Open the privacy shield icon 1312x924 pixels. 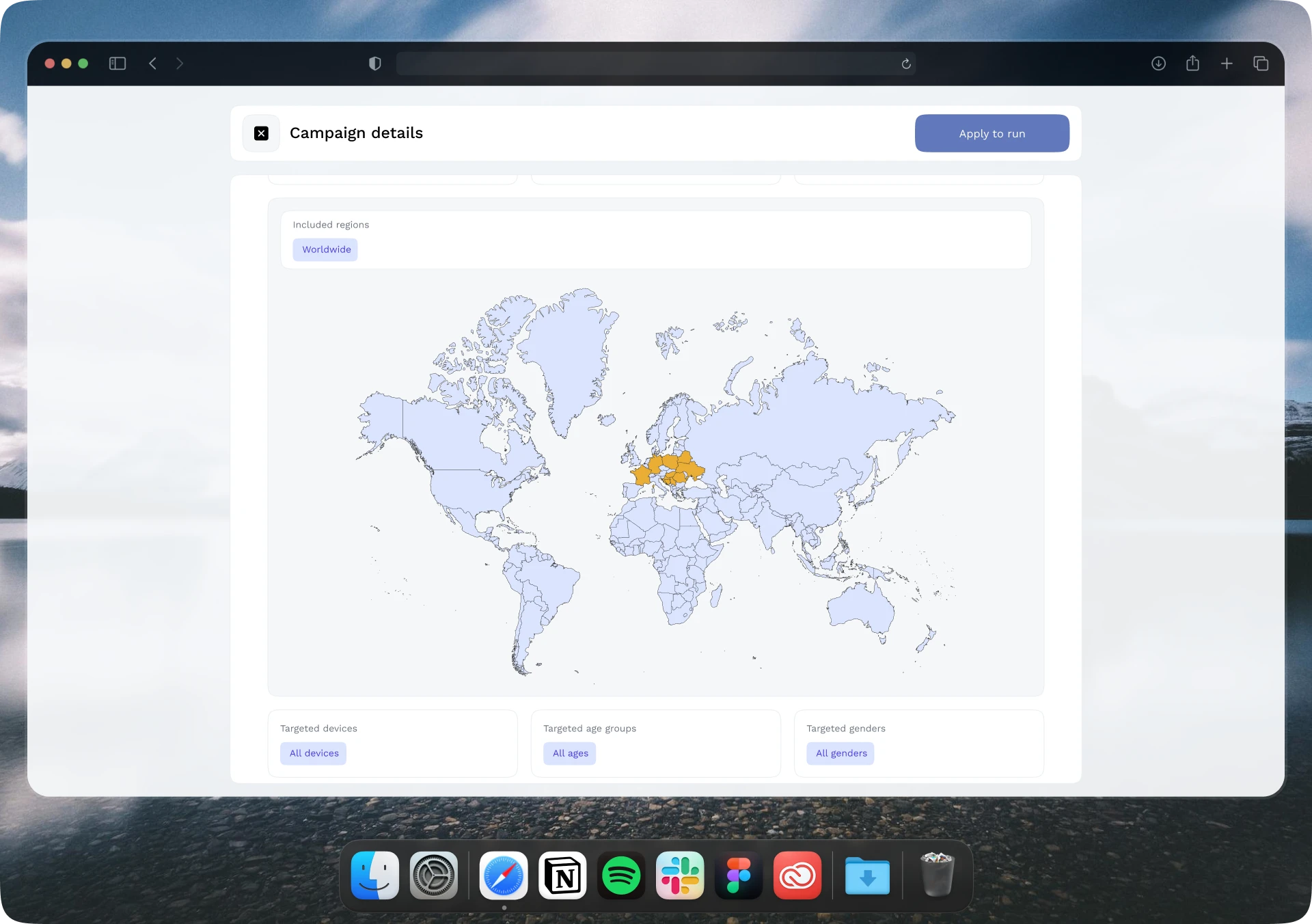(x=374, y=64)
